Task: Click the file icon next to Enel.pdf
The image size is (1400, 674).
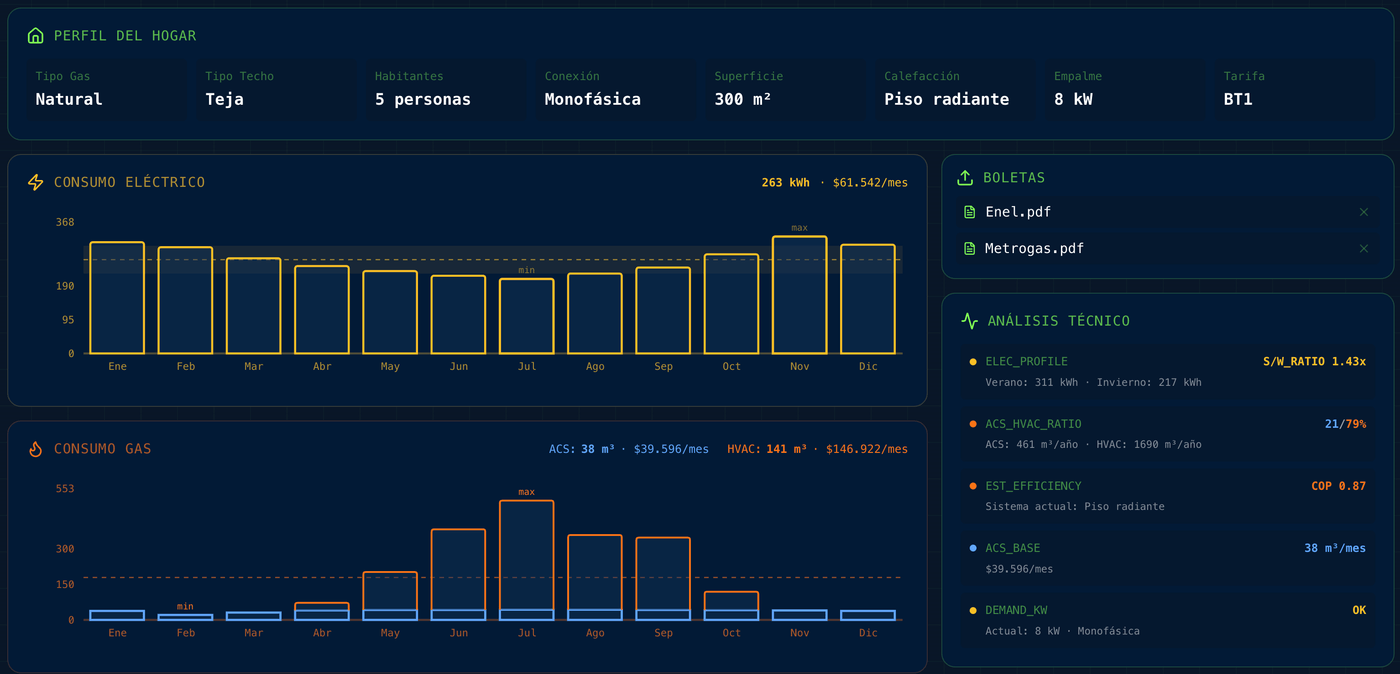Action: click(969, 212)
